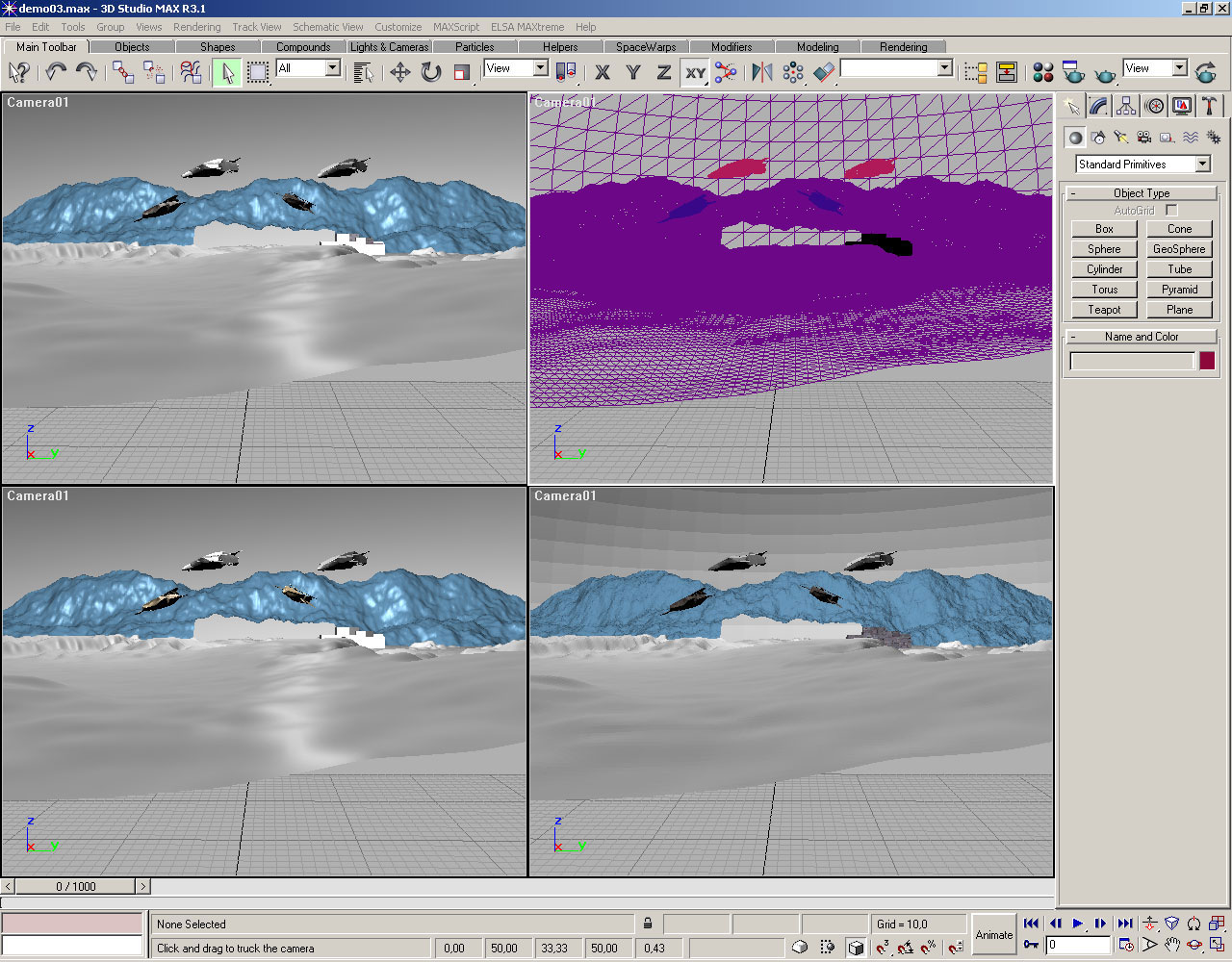The height and width of the screenshot is (962, 1232).
Task: Select the Move transform tool
Action: tap(399, 72)
